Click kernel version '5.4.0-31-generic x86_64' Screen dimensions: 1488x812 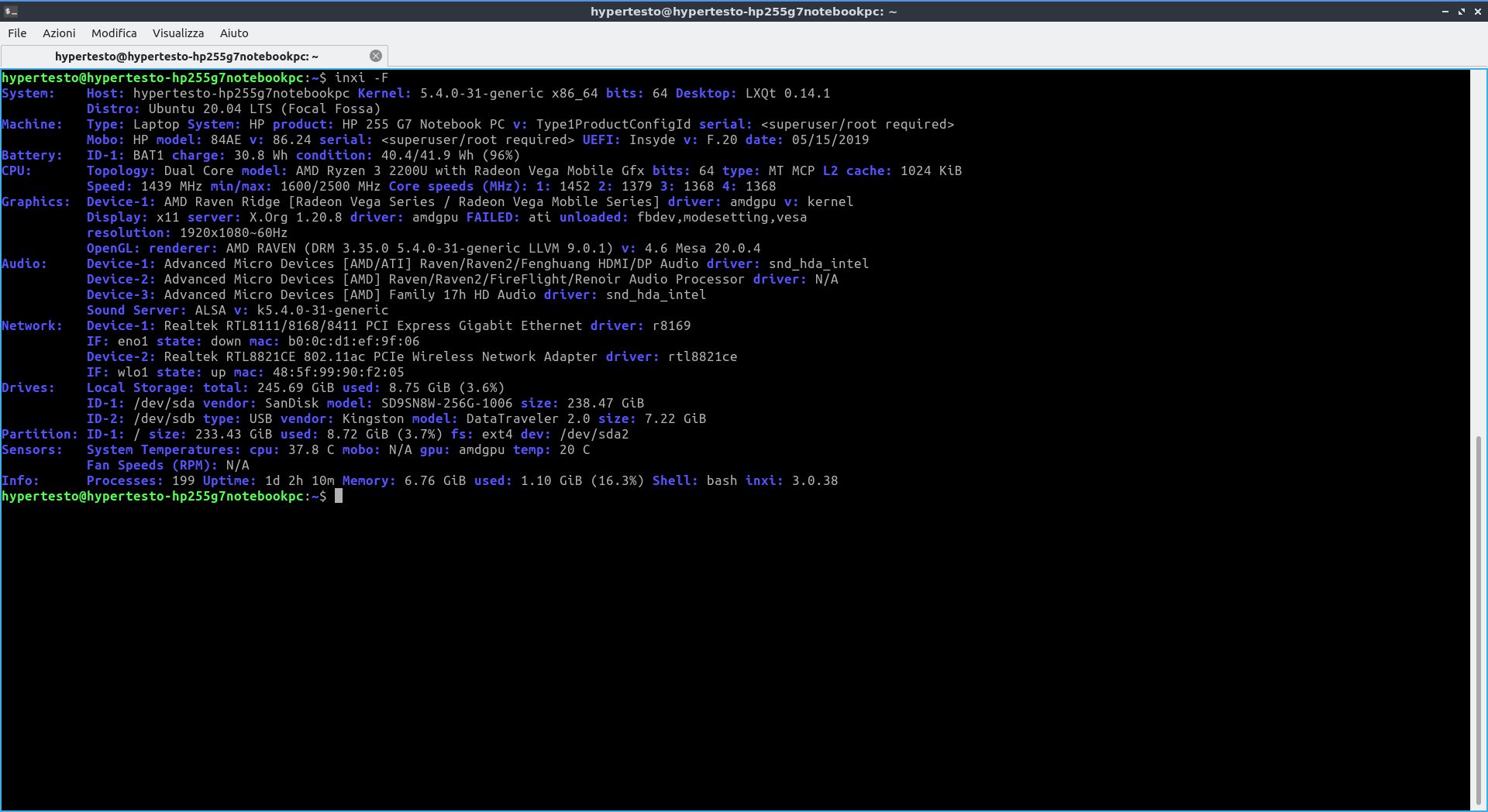coord(508,93)
